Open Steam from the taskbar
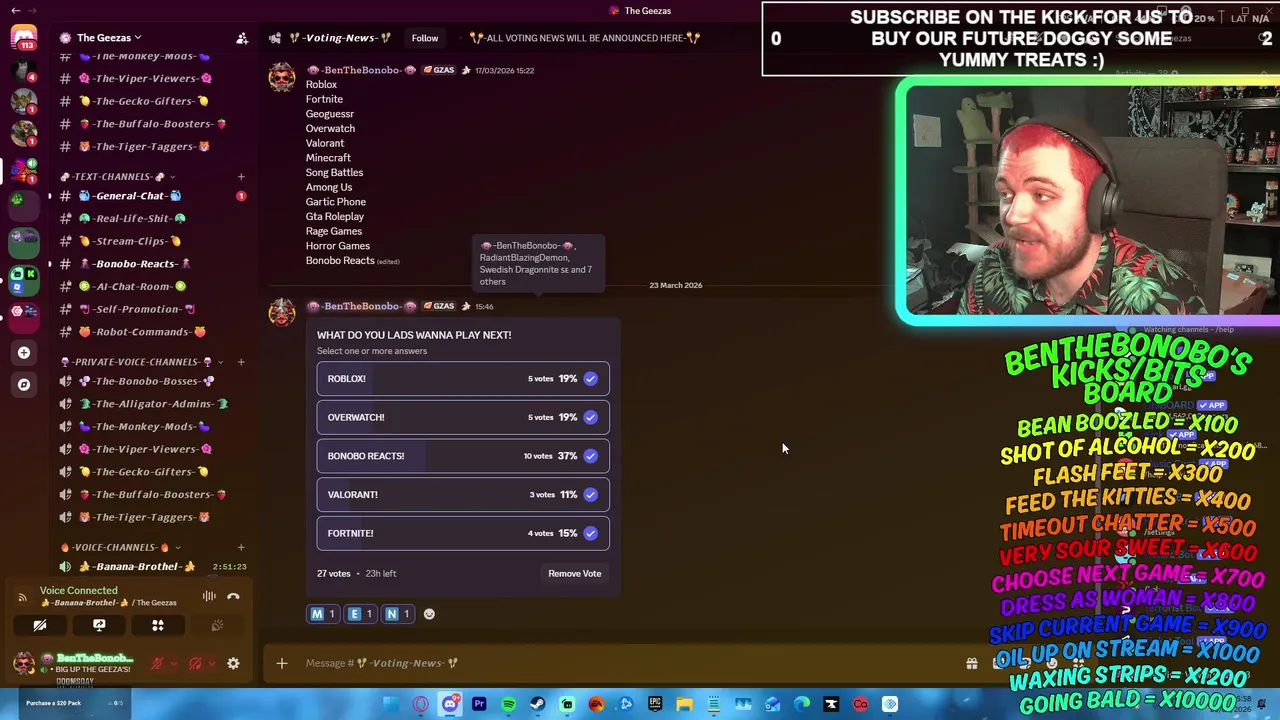 click(538, 704)
